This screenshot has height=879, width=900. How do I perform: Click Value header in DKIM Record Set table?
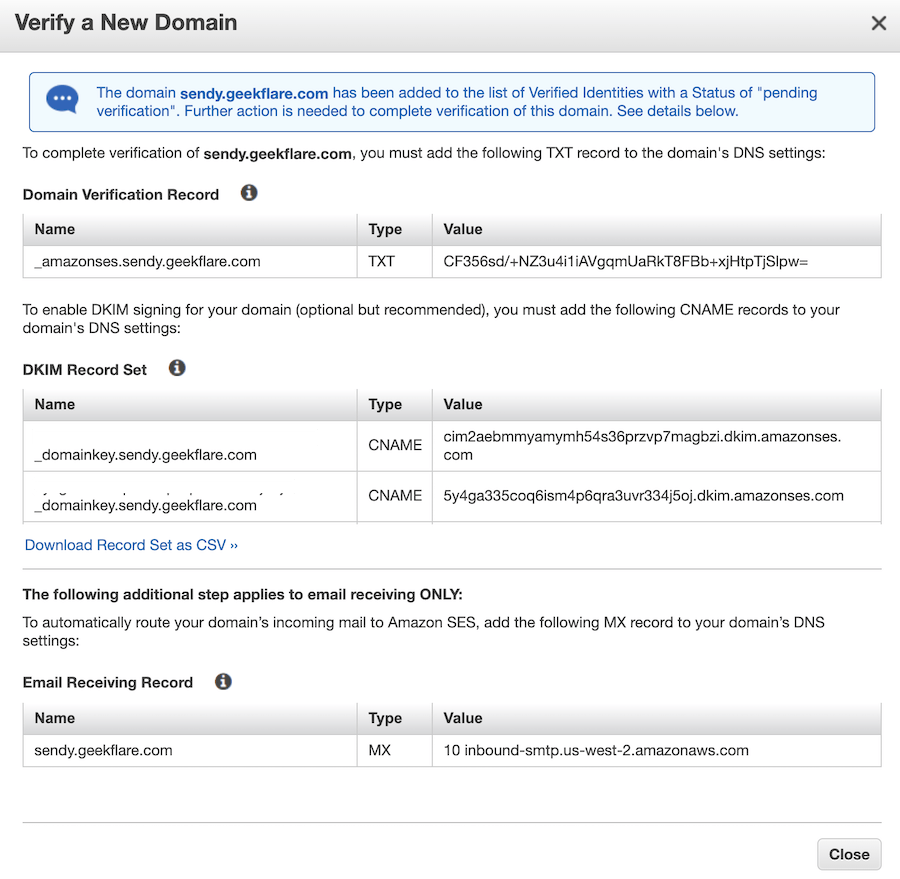point(463,404)
